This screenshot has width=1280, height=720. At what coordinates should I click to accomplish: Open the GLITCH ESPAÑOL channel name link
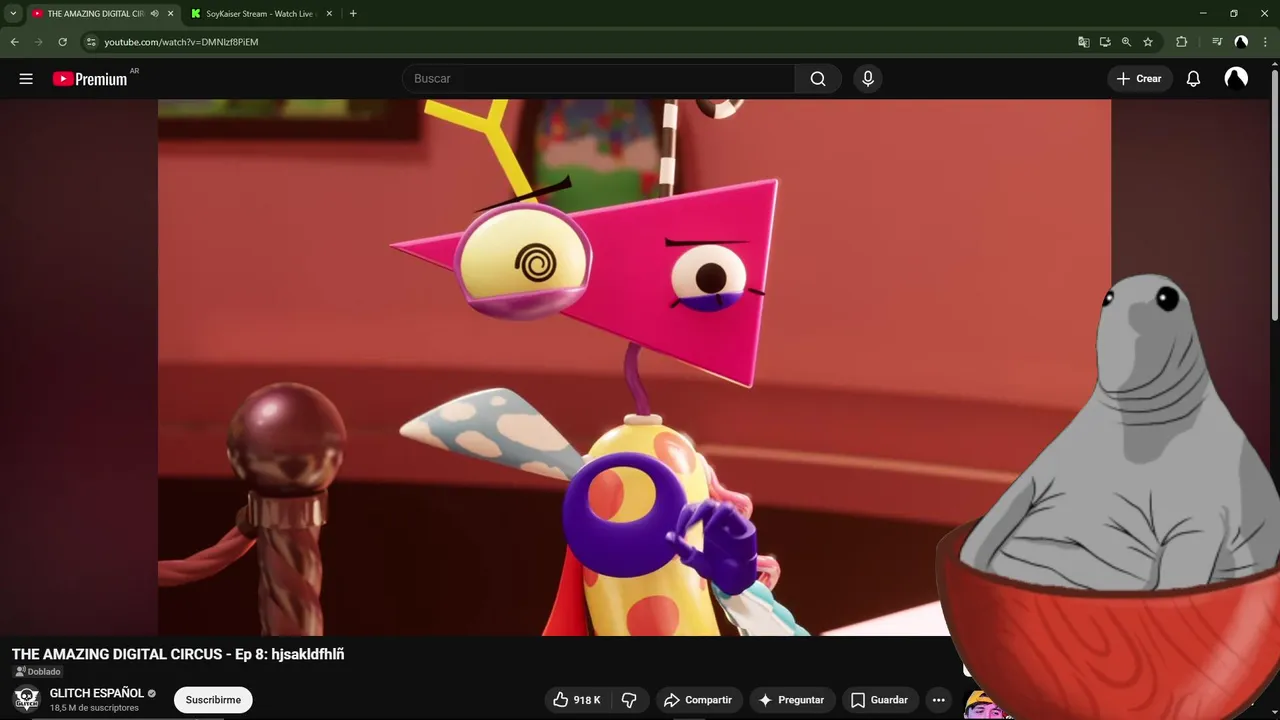(97, 693)
